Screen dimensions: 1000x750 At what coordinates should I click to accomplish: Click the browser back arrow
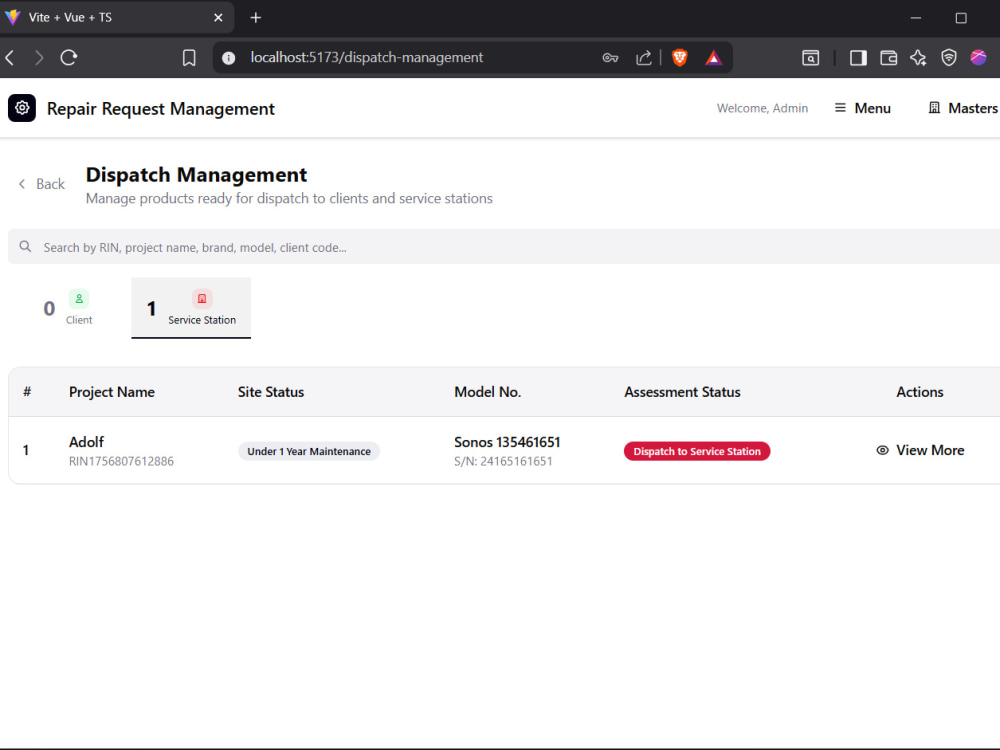coord(10,58)
